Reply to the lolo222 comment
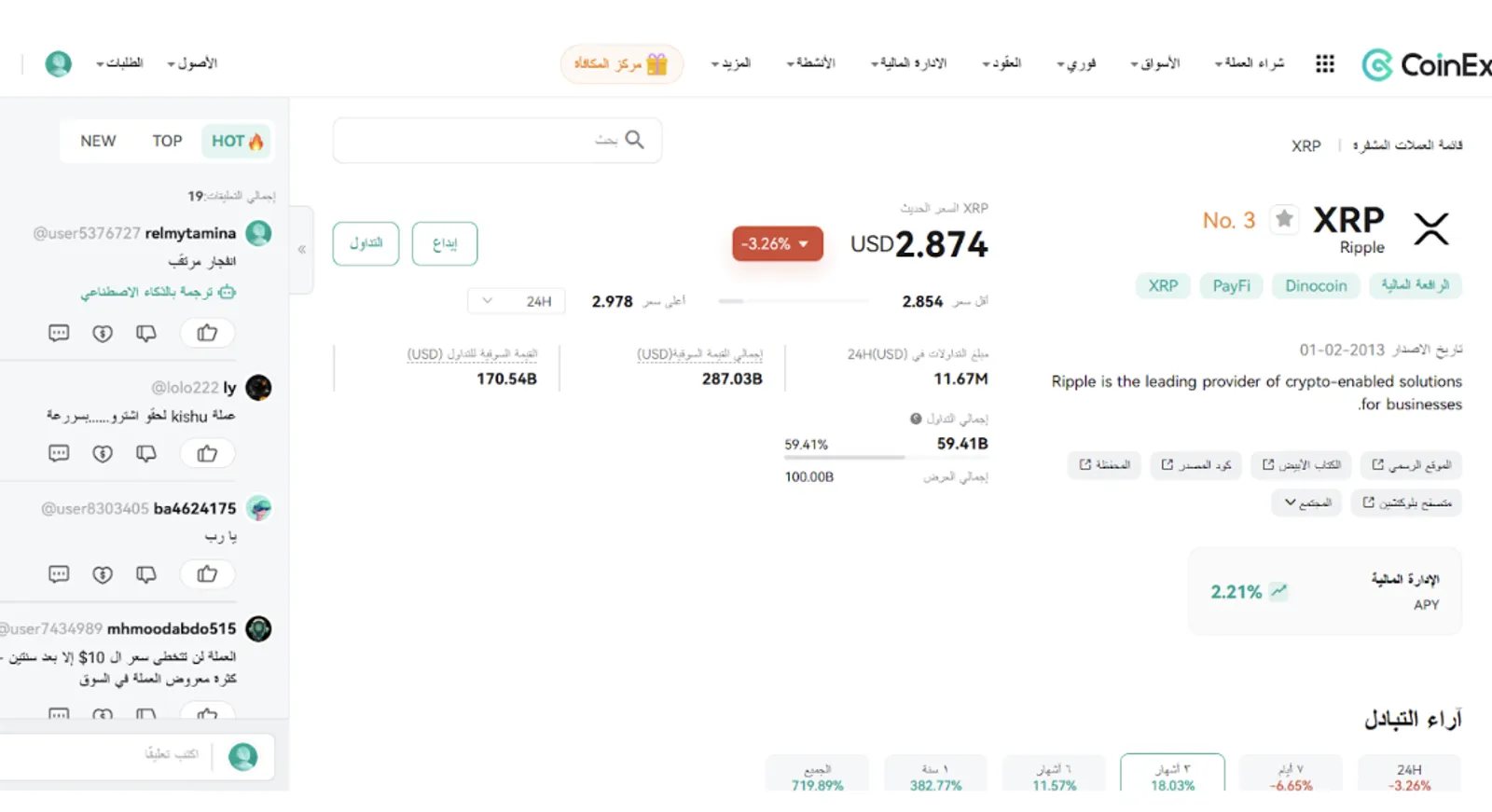1492x812 pixels. [59, 453]
